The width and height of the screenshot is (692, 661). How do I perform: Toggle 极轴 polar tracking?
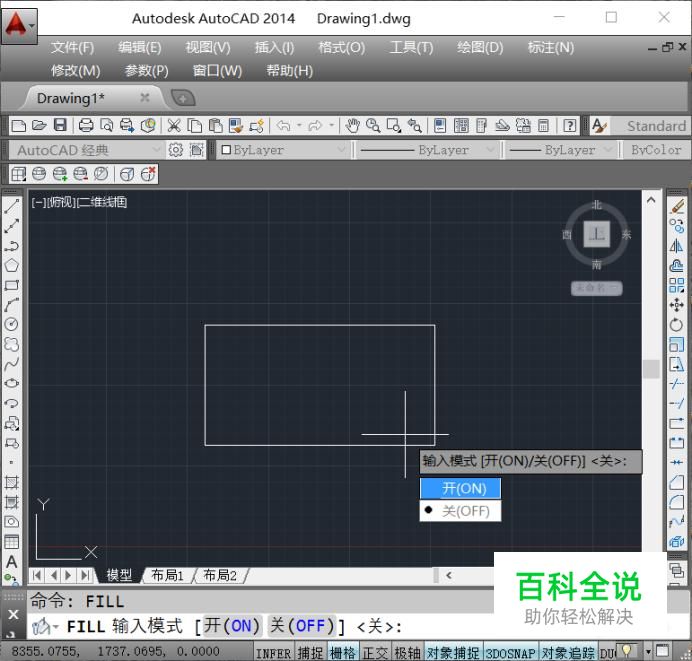tap(407, 653)
